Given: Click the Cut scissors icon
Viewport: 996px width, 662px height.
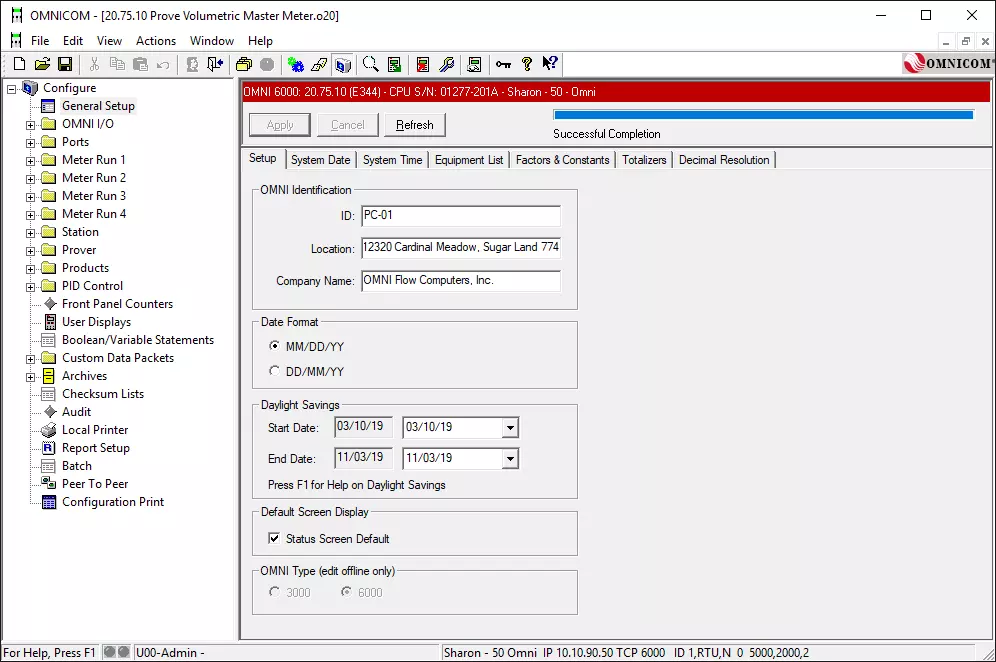Looking at the screenshot, I should 94,64.
